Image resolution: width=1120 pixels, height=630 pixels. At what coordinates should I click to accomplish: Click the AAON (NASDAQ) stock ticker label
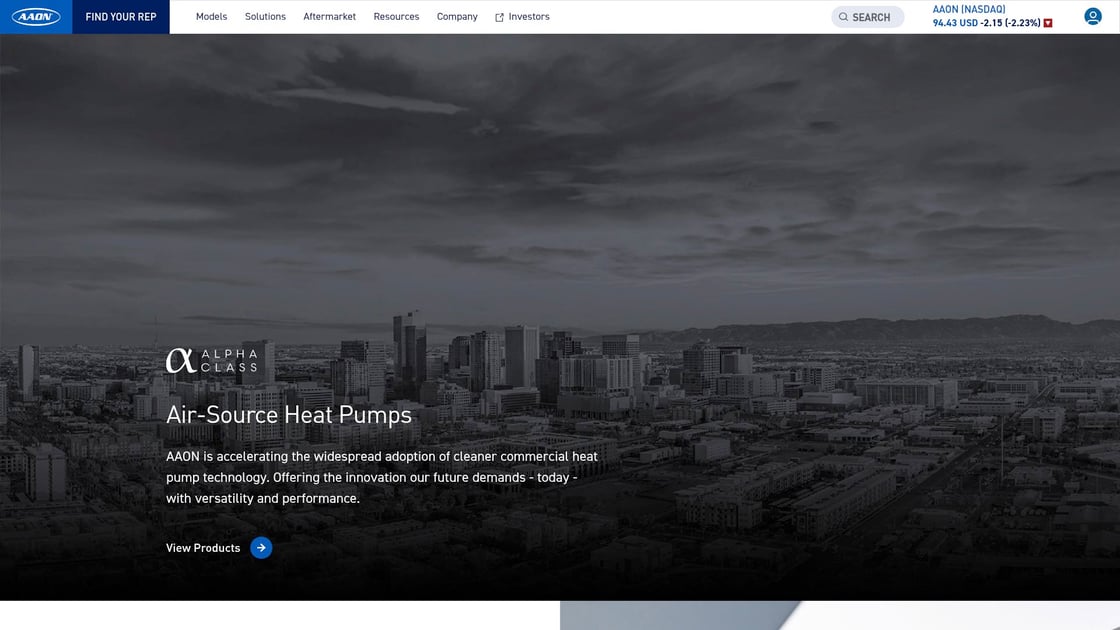pyautogui.click(x=969, y=9)
